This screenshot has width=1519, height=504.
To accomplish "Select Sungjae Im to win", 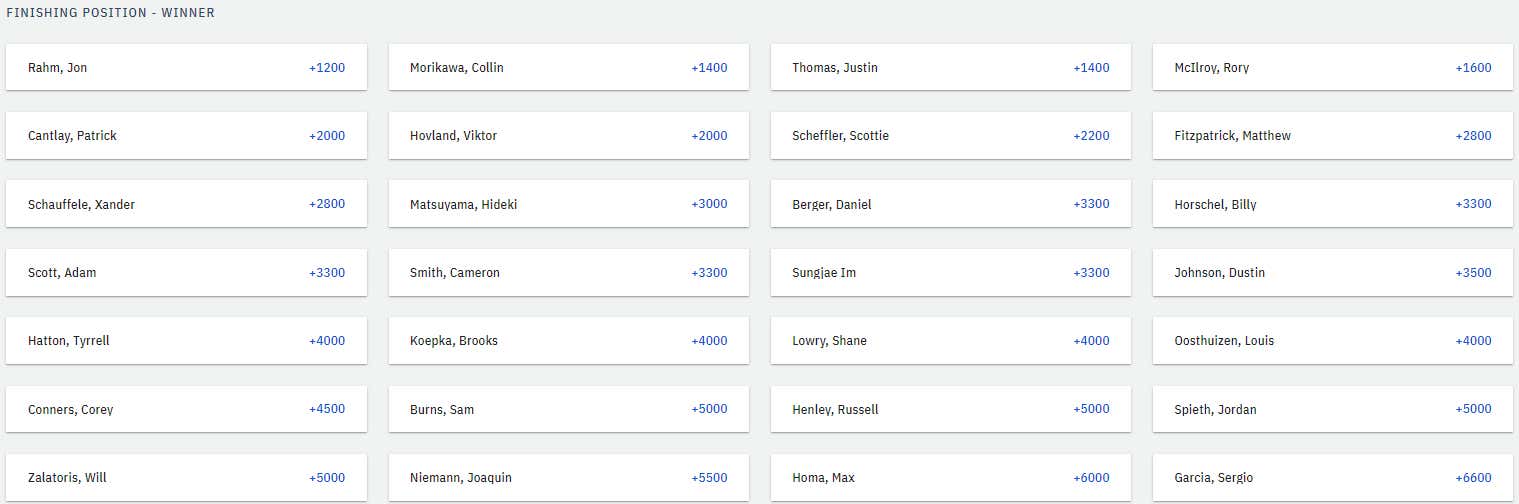I will point(951,272).
